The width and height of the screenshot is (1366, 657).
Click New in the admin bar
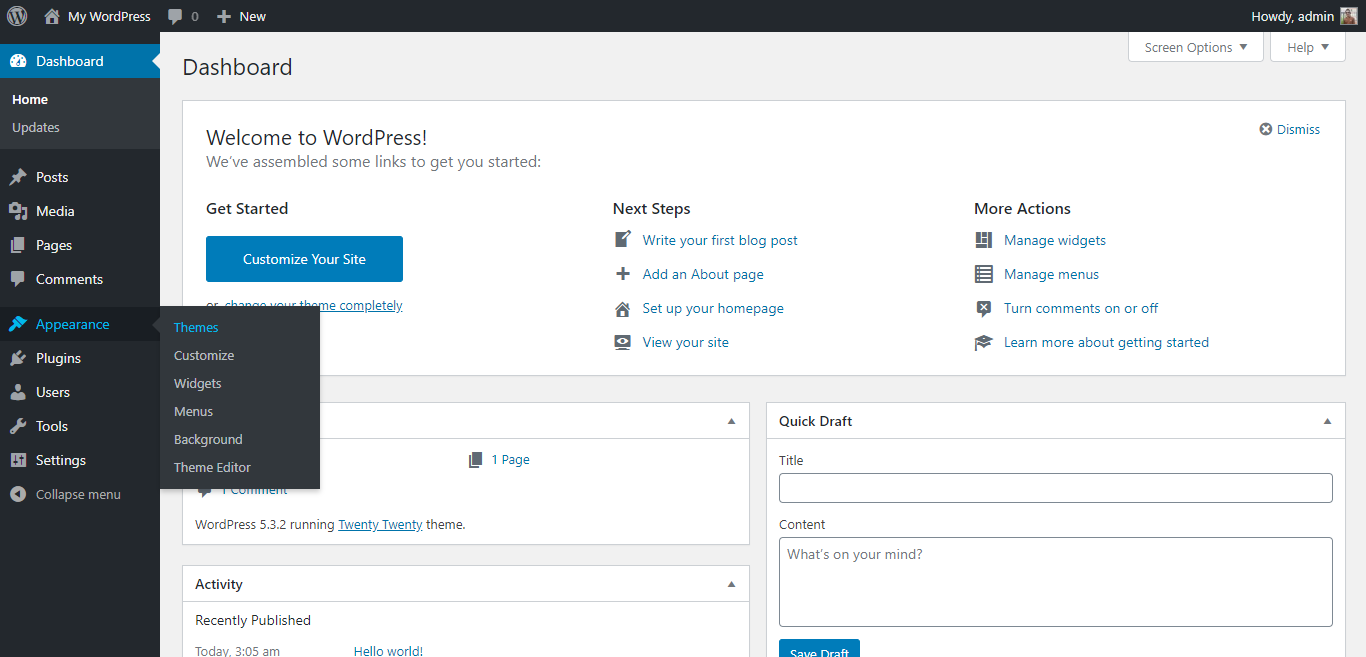coord(253,16)
